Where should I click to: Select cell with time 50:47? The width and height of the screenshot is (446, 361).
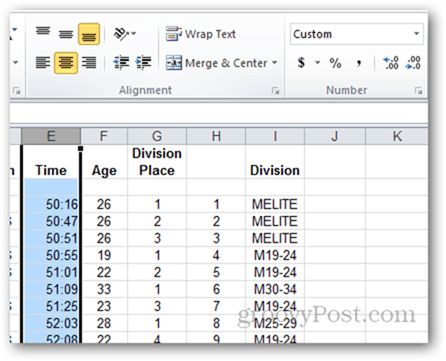51,221
